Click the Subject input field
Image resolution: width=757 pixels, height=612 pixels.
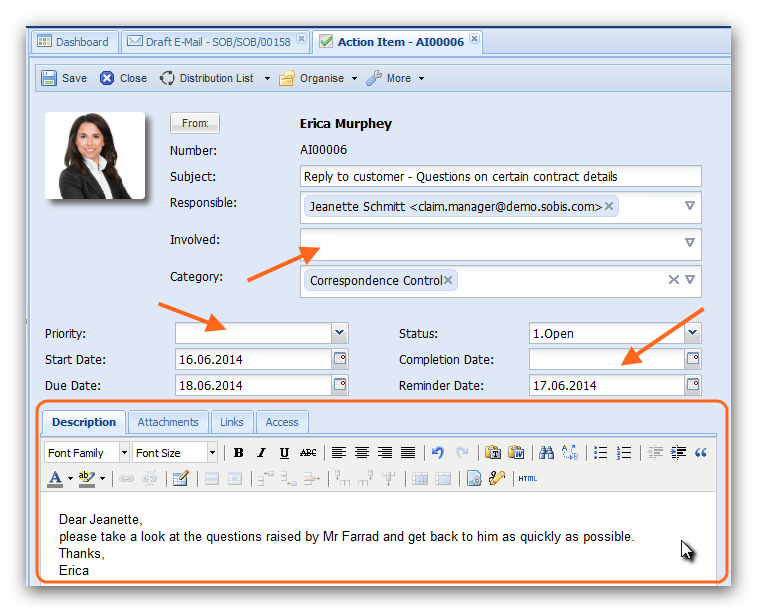(500, 177)
